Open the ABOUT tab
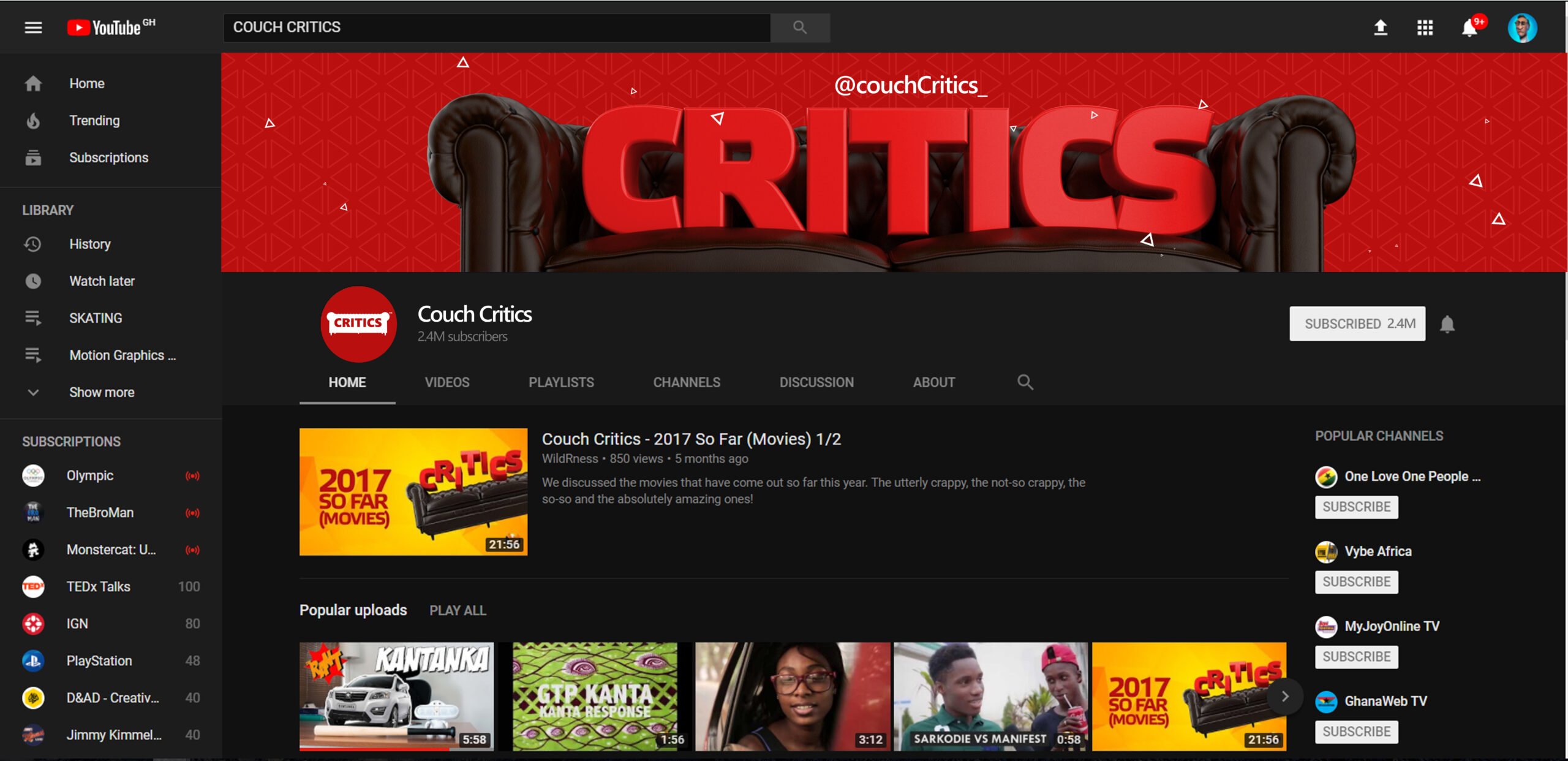This screenshot has width=1568, height=761. (x=933, y=382)
